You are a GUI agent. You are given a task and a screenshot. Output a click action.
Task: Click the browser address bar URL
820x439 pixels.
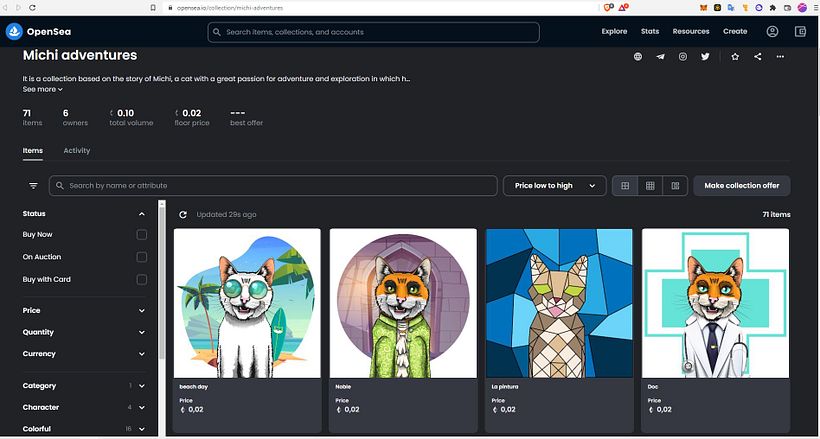click(x=230, y=8)
